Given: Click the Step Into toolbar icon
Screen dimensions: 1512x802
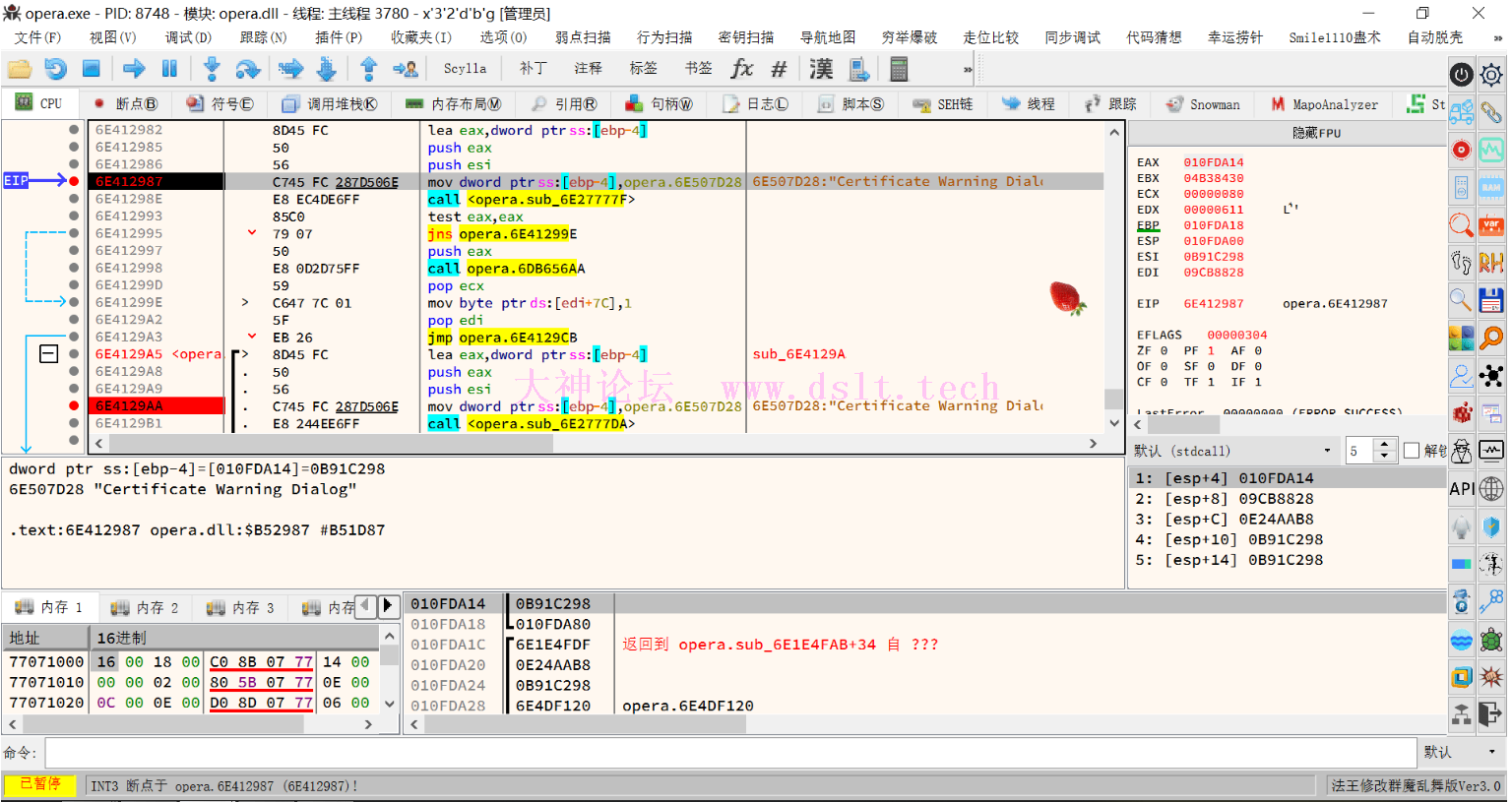Looking at the screenshot, I should coord(212,69).
